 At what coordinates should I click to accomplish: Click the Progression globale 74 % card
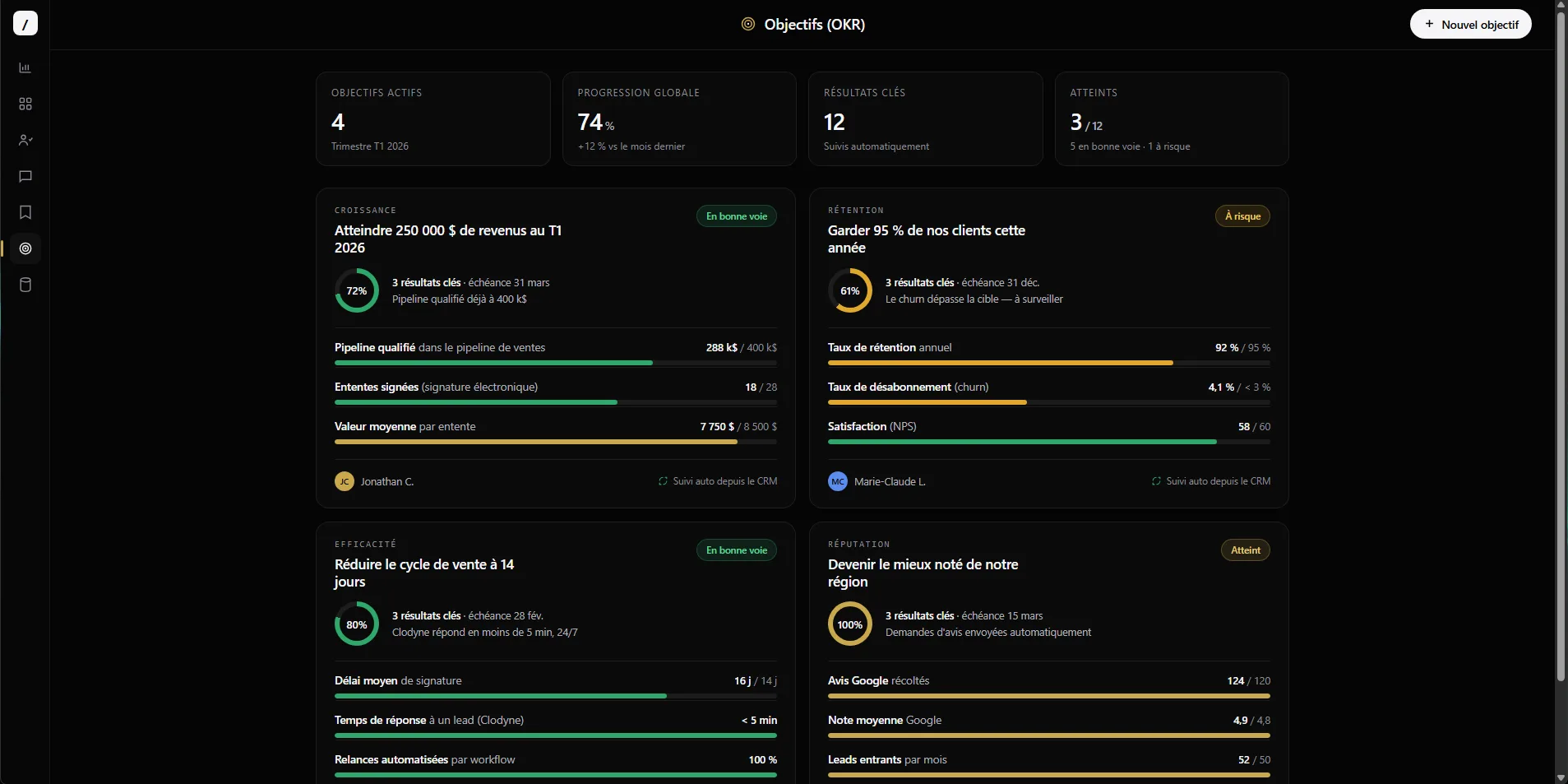[x=679, y=118]
